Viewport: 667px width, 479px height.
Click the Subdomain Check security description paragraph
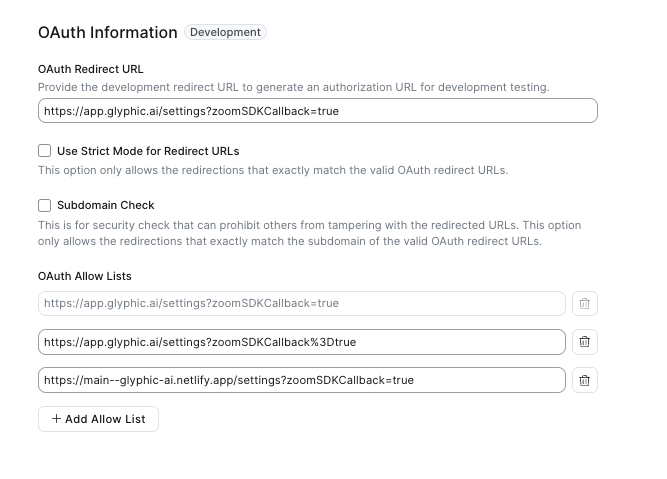(309, 233)
